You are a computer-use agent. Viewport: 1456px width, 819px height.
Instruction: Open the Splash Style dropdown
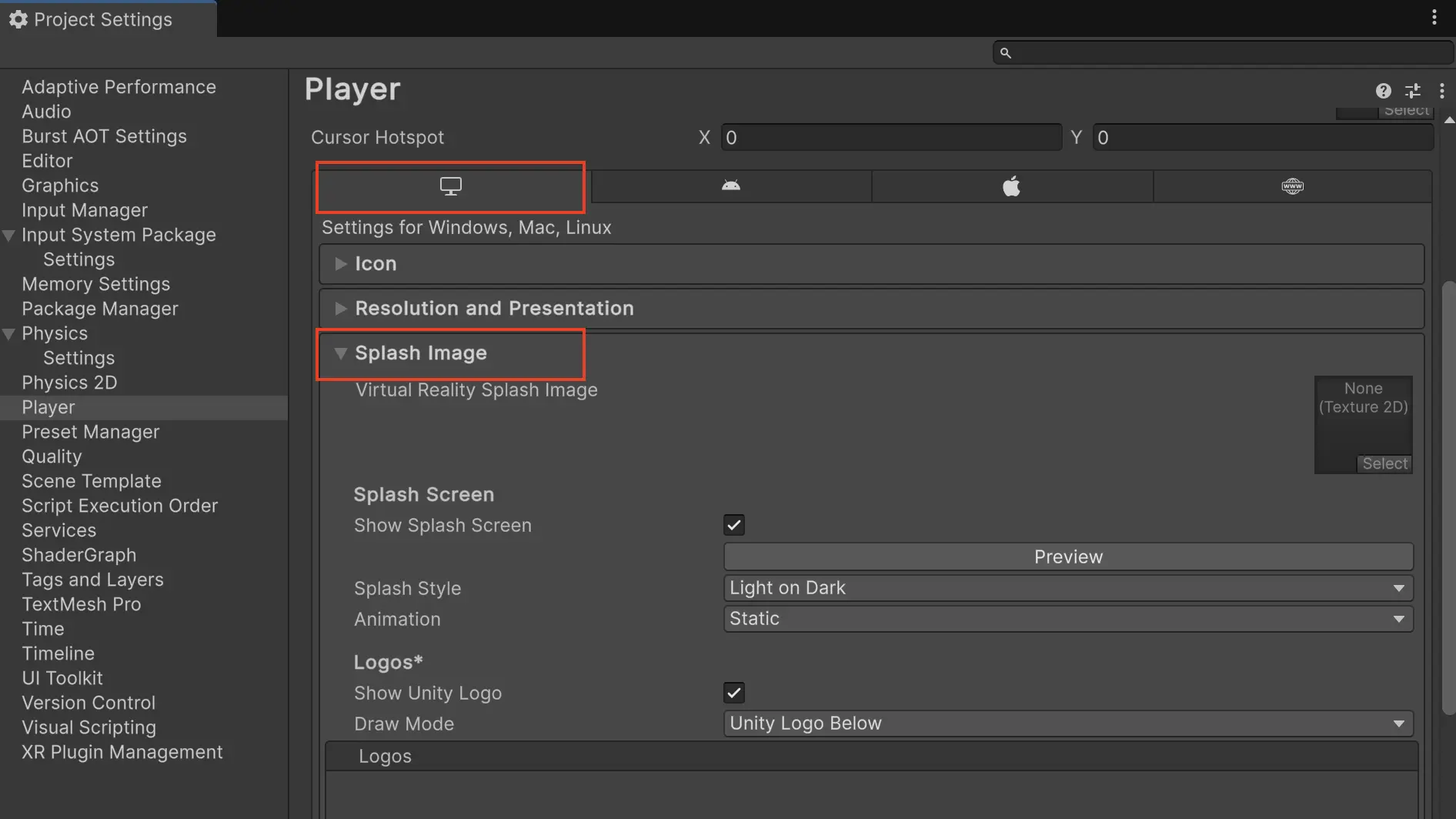pos(1068,588)
